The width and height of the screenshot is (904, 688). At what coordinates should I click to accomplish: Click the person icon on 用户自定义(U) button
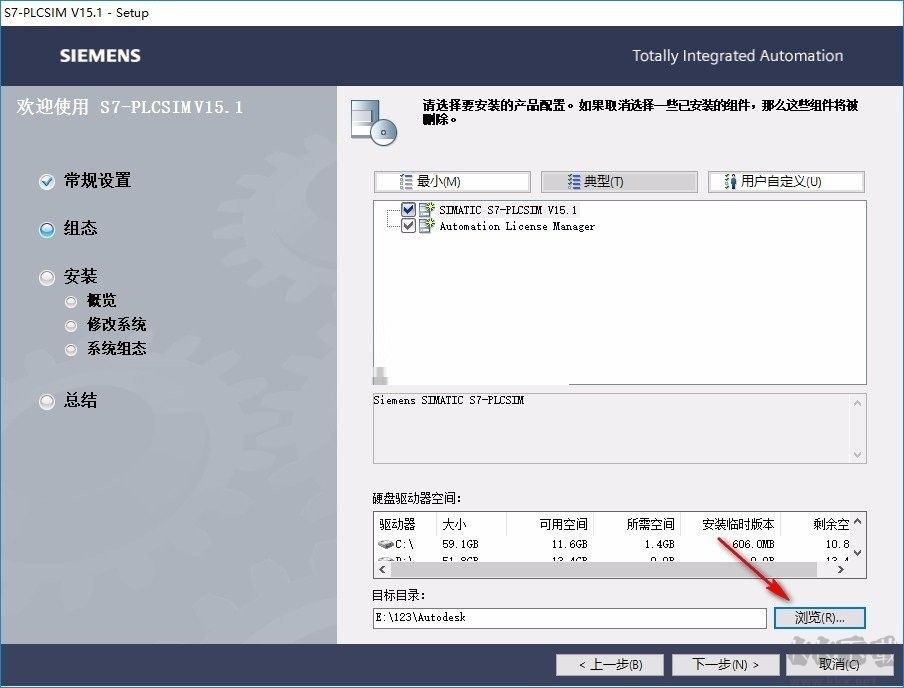click(730, 182)
